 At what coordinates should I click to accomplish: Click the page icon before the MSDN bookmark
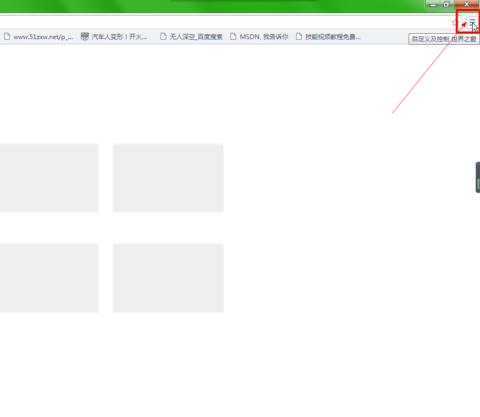[x=233, y=37]
